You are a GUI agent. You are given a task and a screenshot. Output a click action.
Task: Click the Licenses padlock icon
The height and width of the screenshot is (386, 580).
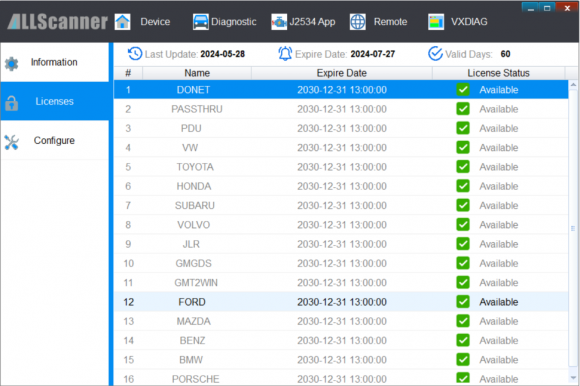[x=11, y=103]
